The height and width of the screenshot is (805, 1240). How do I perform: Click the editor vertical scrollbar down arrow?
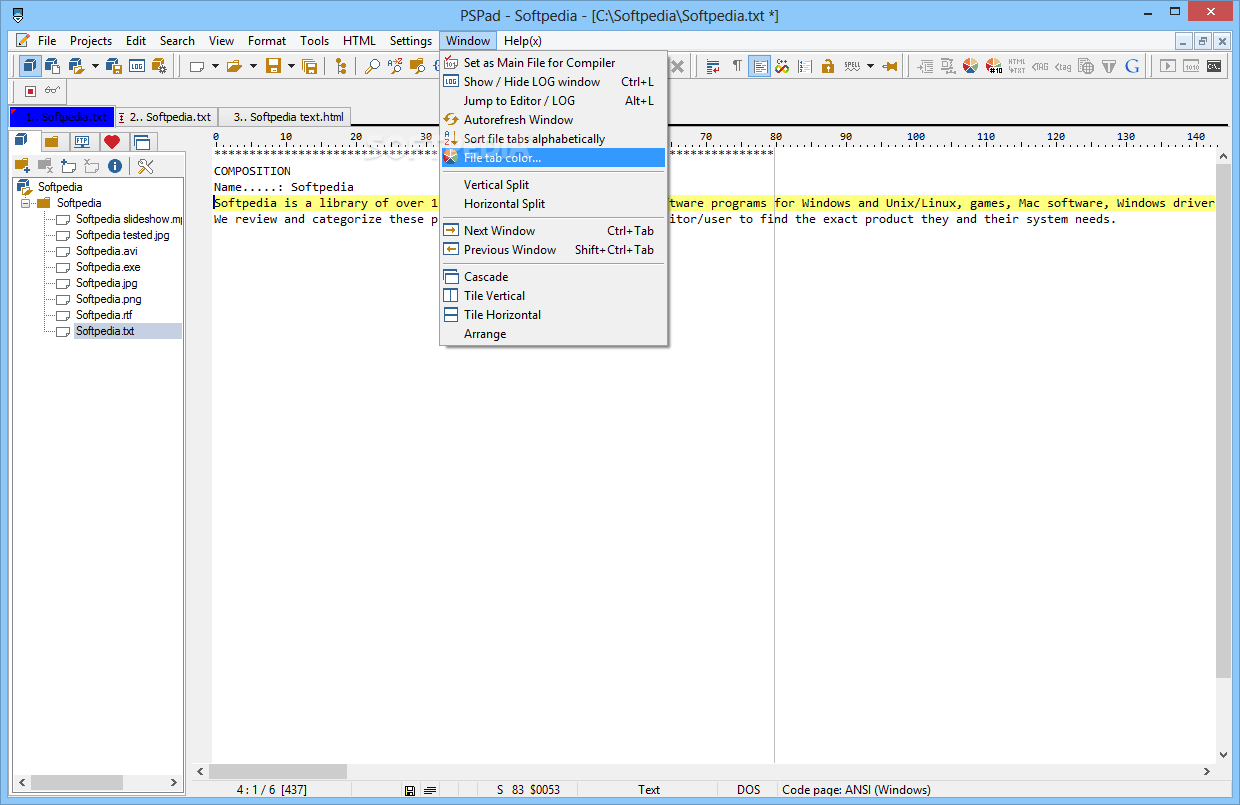(1223, 756)
